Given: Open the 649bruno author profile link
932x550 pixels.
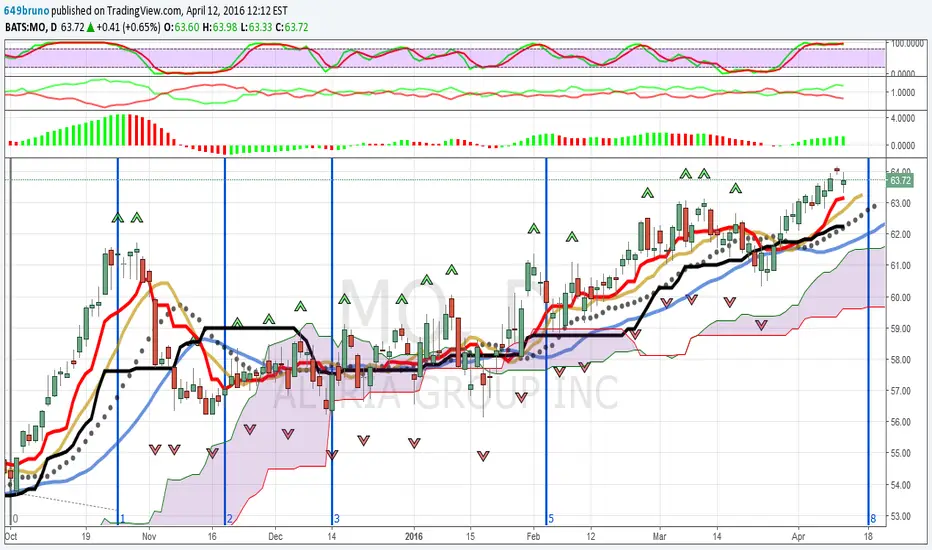Looking at the screenshot, I should pyautogui.click(x=27, y=11).
